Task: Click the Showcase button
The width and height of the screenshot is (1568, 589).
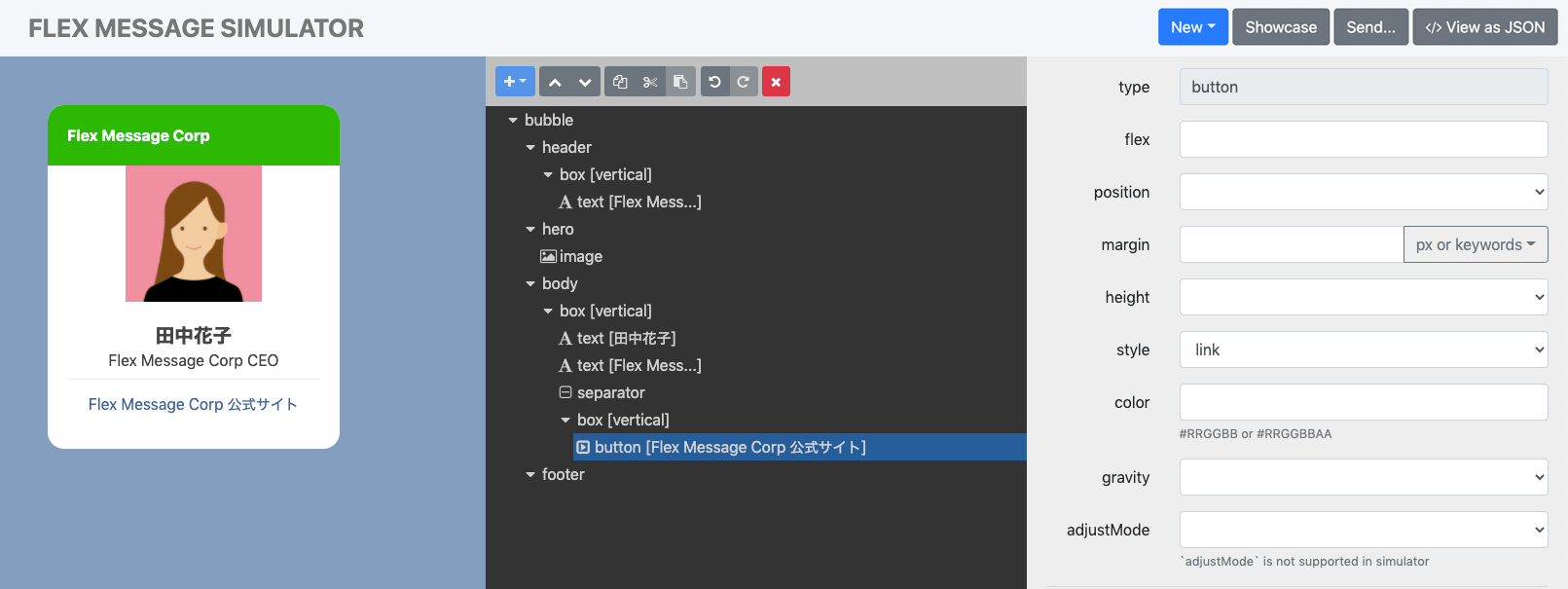Action: point(1280,27)
